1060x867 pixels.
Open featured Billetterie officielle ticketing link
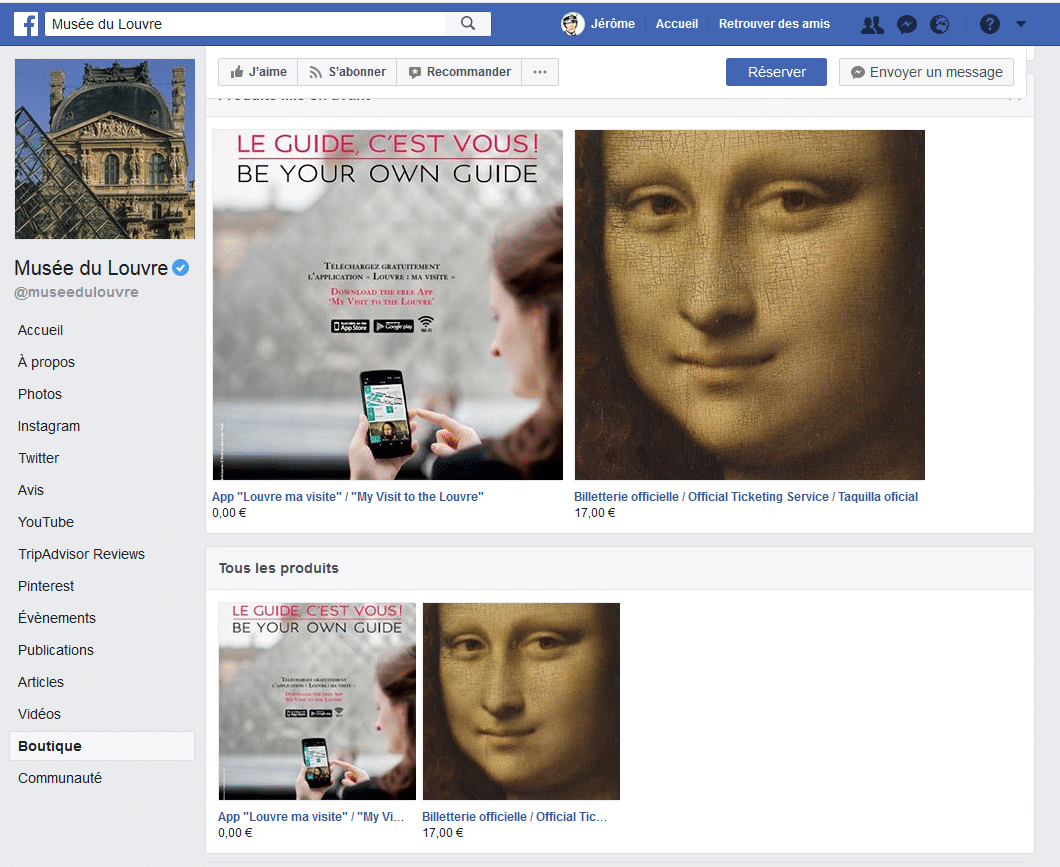[x=746, y=497]
